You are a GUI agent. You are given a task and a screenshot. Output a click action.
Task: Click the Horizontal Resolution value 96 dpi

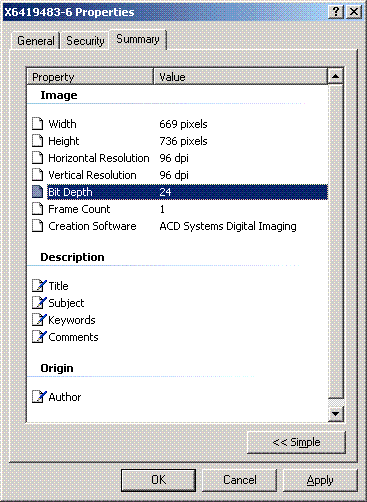coord(174,158)
